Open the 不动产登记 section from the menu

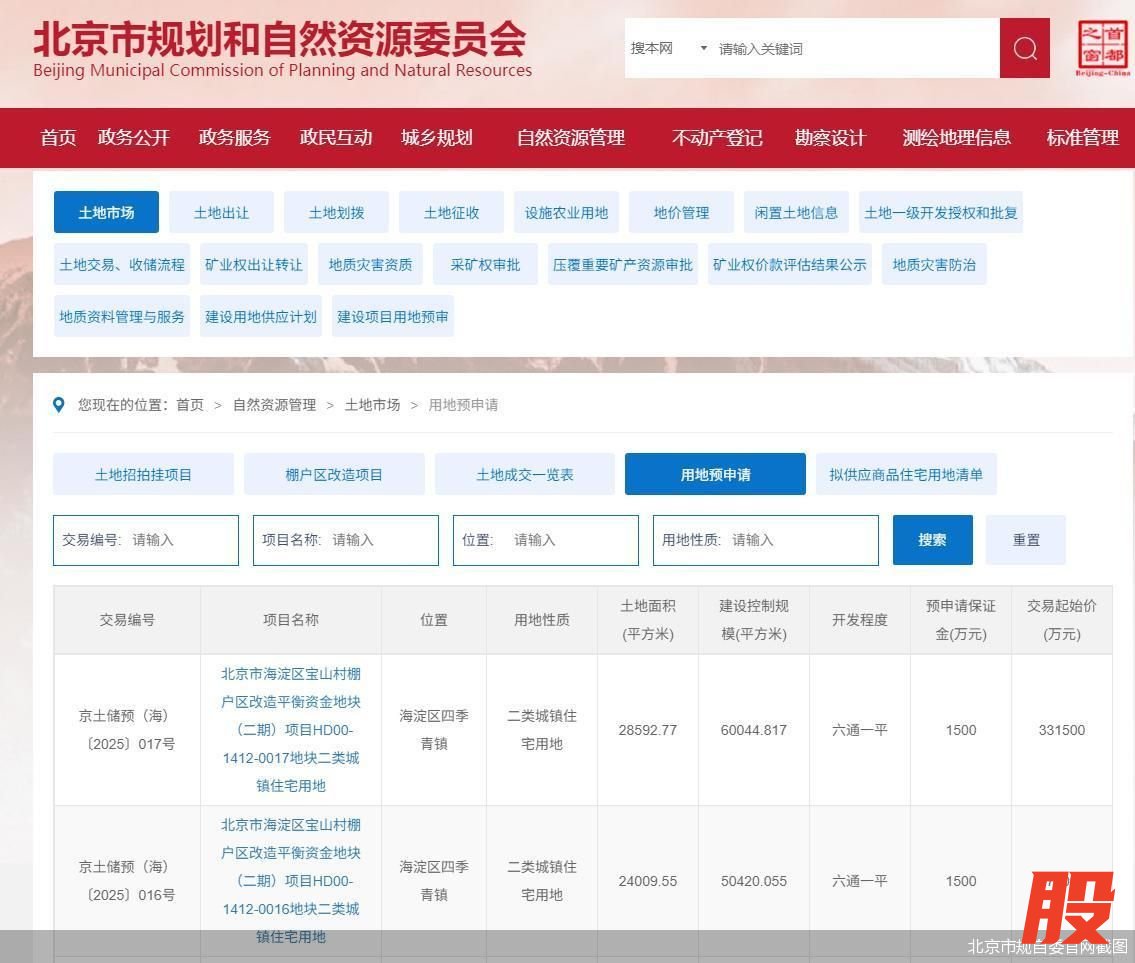coord(716,138)
